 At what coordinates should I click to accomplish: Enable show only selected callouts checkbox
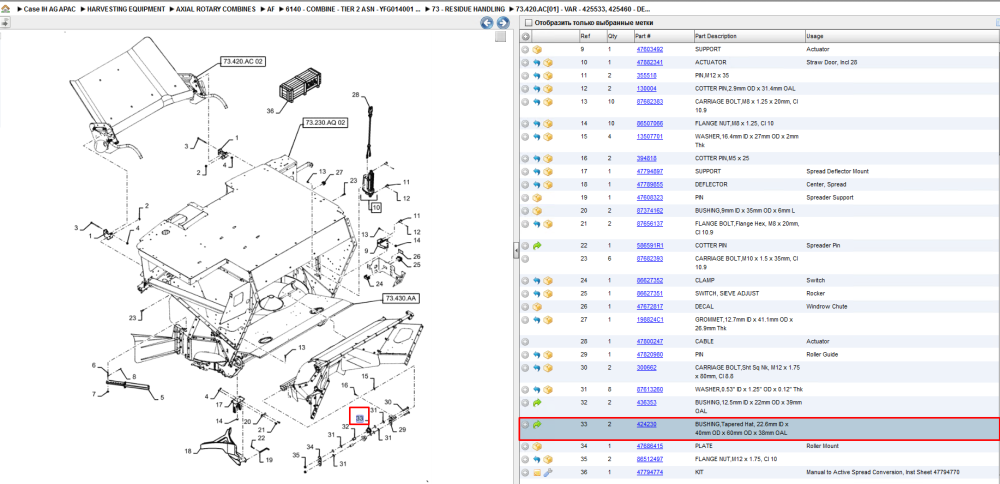tap(528, 22)
